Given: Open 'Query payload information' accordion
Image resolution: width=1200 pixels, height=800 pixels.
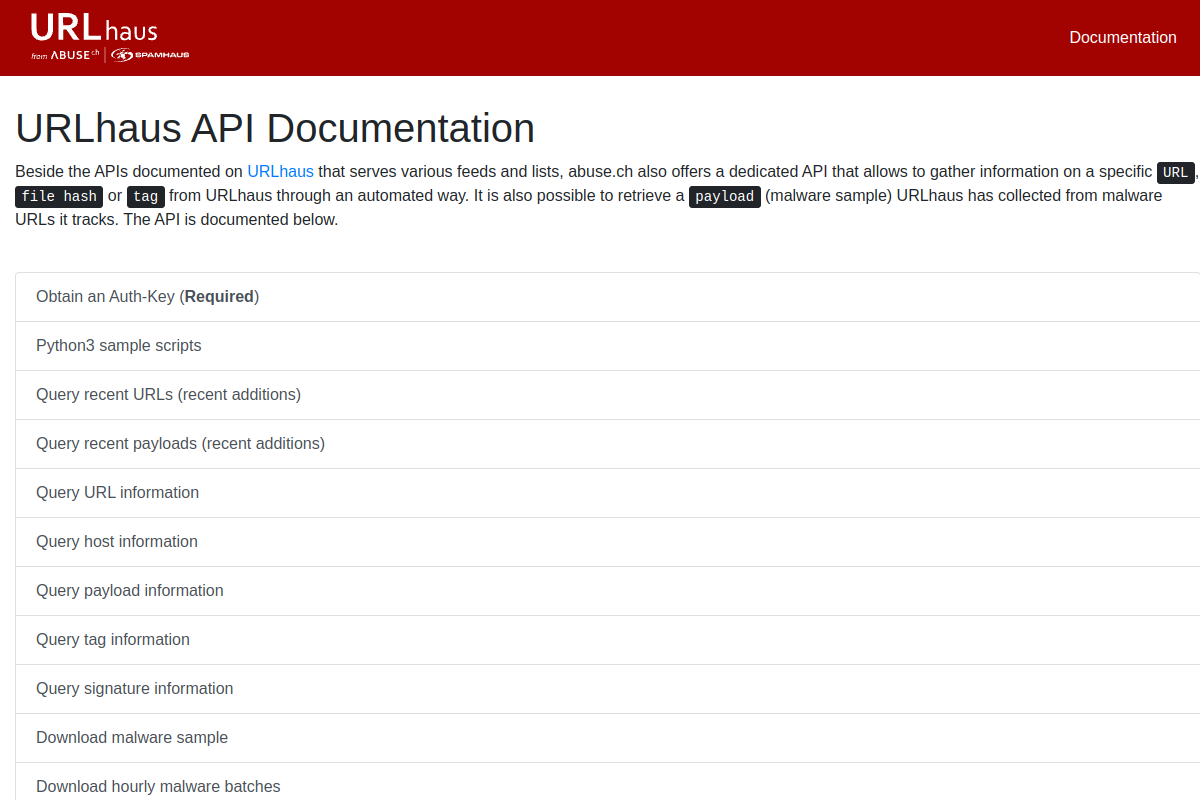Looking at the screenshot, I should tap(608, 591).
